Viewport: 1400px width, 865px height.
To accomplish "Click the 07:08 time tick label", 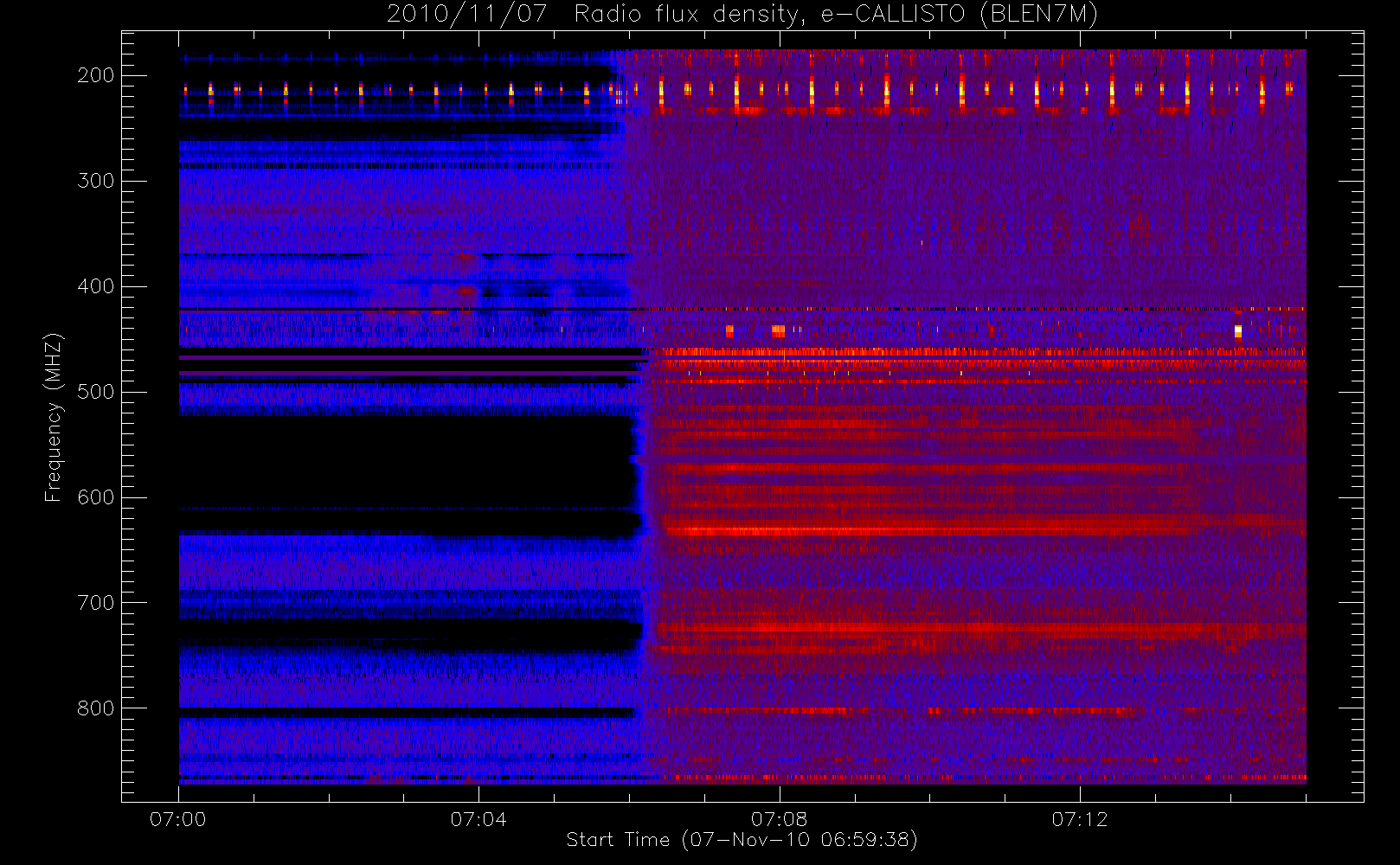I will (x=779, y=819).
